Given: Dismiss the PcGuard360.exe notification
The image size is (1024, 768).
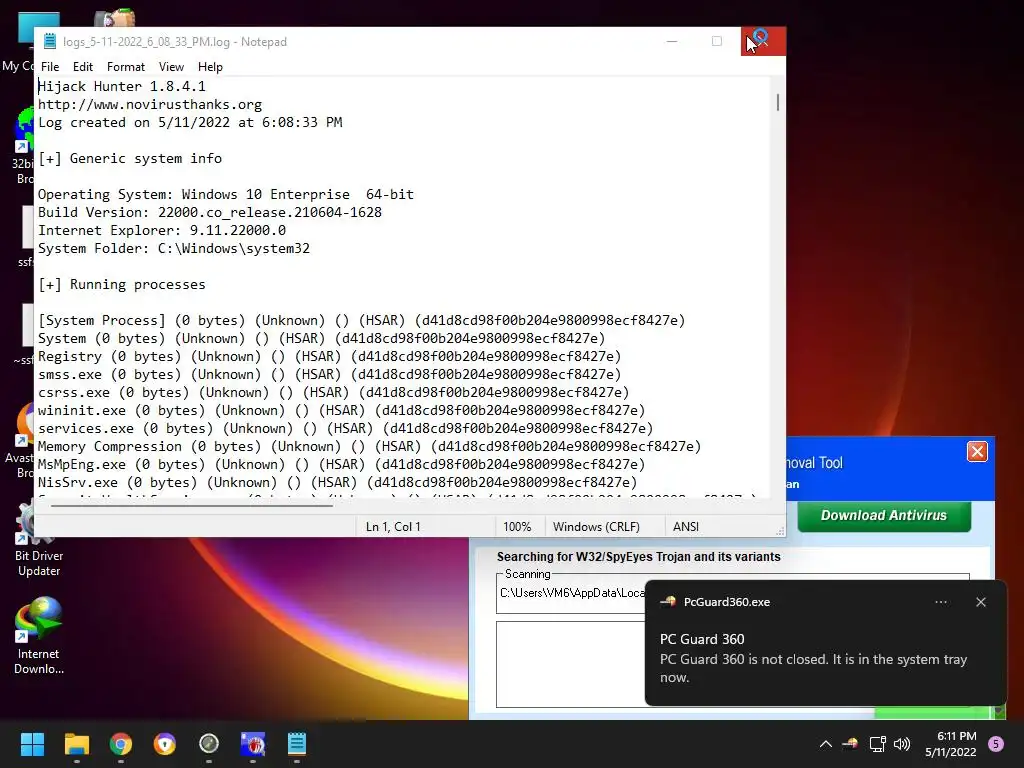Looking at the screenshot, I should [980, 602].
